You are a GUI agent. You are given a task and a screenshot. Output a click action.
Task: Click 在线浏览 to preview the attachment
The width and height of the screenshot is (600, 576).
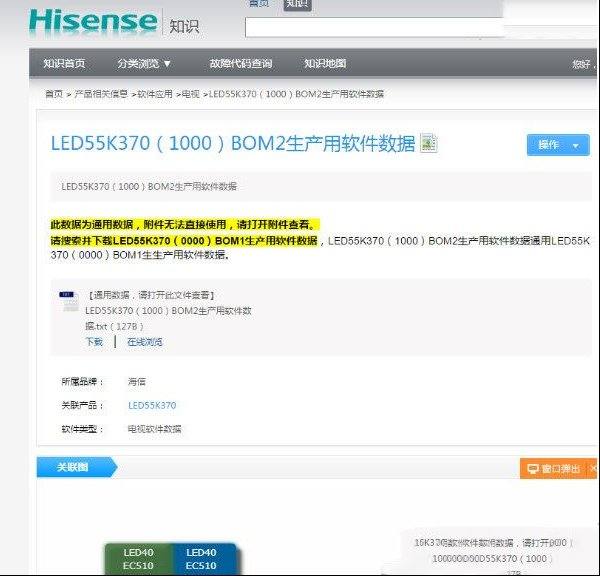pyautogui.click(x=145, y=342)
